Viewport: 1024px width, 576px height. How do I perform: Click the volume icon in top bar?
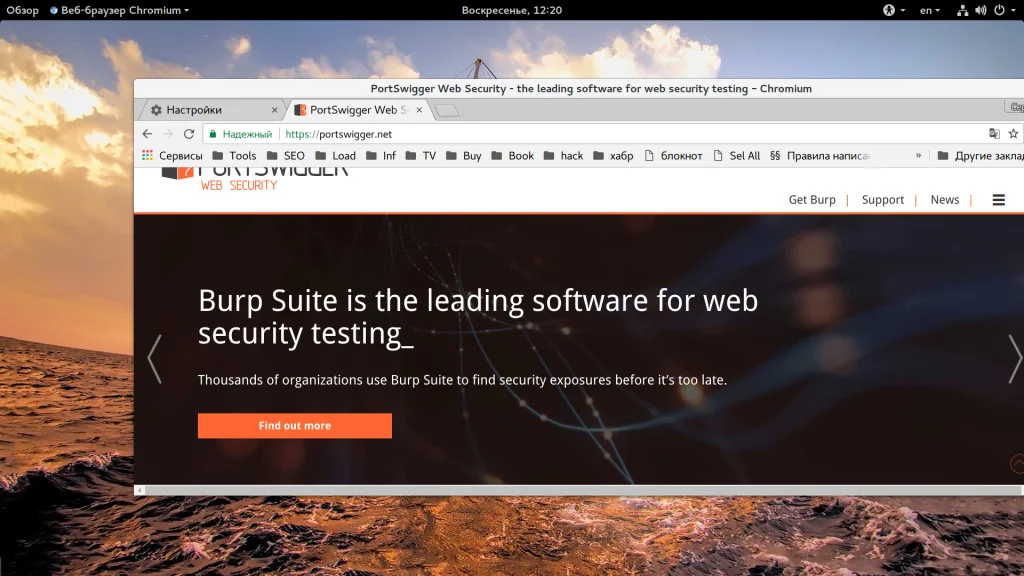(x=980, y=10)
